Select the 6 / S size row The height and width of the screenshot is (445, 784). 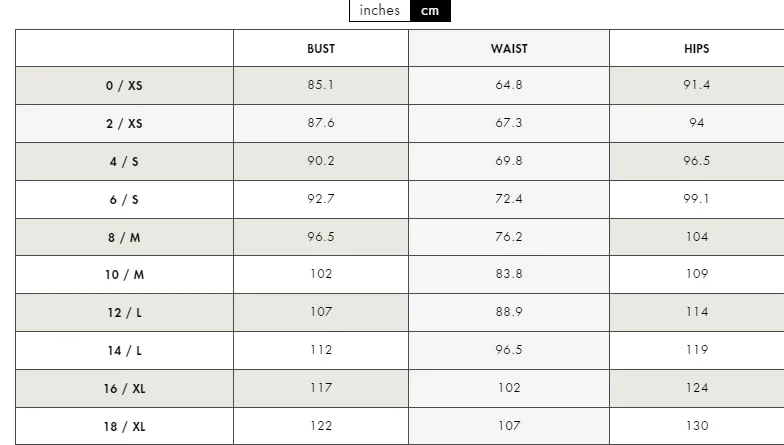[x=124, y=200]
